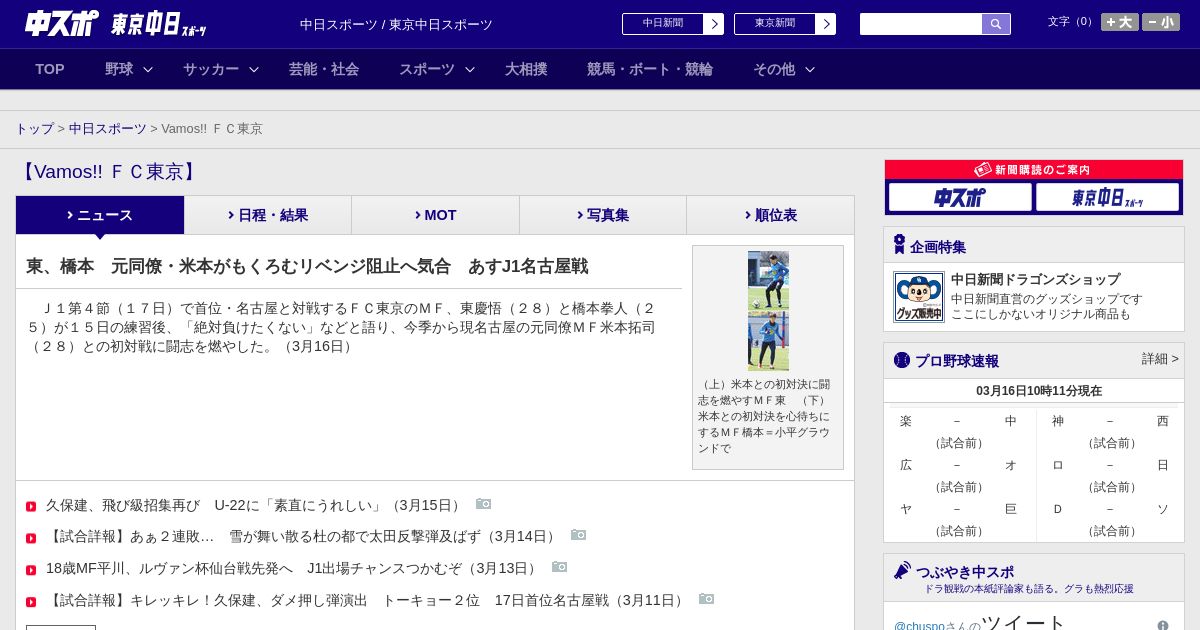Expand the 野球 dropdown chevron
The image size is (1200, 630).
click(x=148, y=69)
